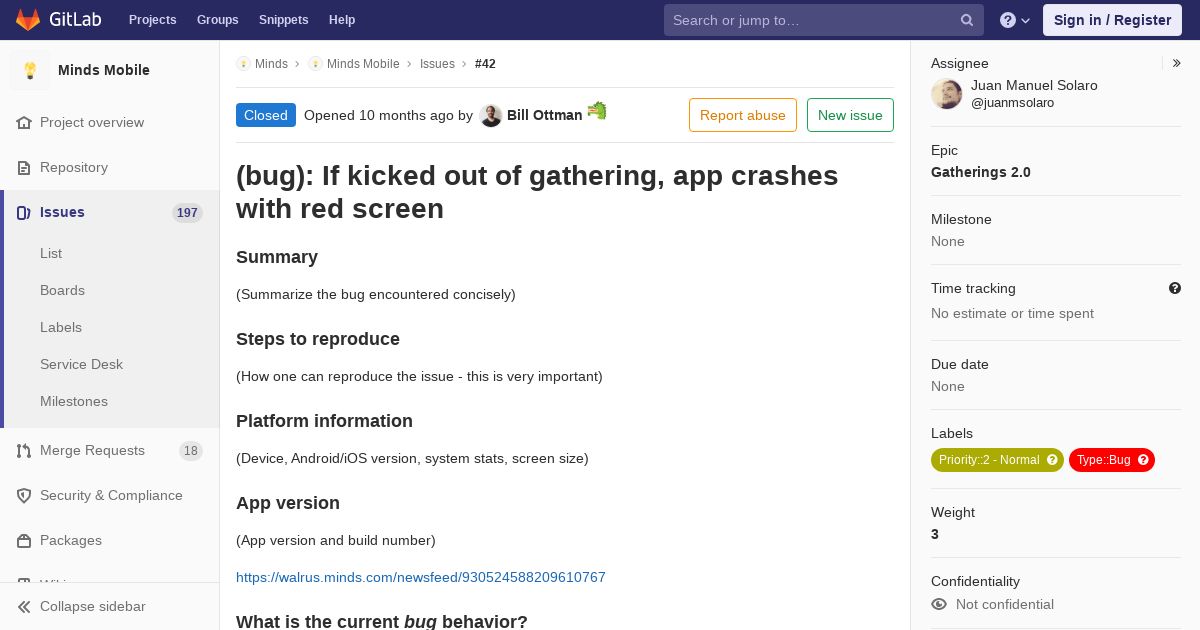Image resolution: width=1200 pixels, height=630 pixels.
Task: Open Merge Requests
Action: (x=92, y=450)
